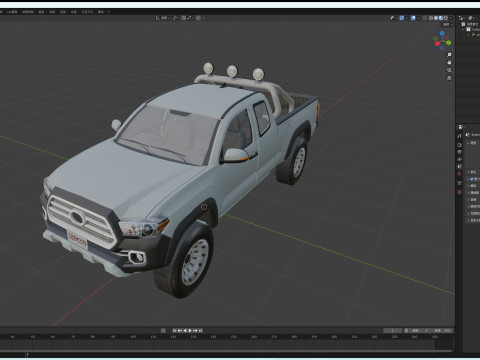The height and width of the screenshot is (360, 480).
Task: Toggle the checked checkbox in scene properties
Action: (471, 179)
